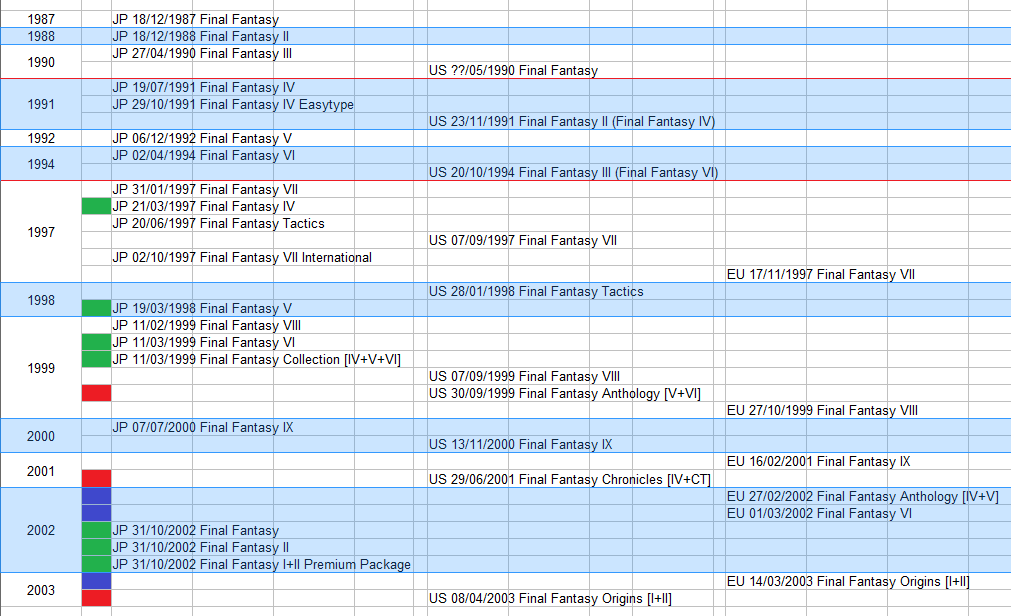Select the 1991 year cell

pyautogui.click(x=41, y=104)
